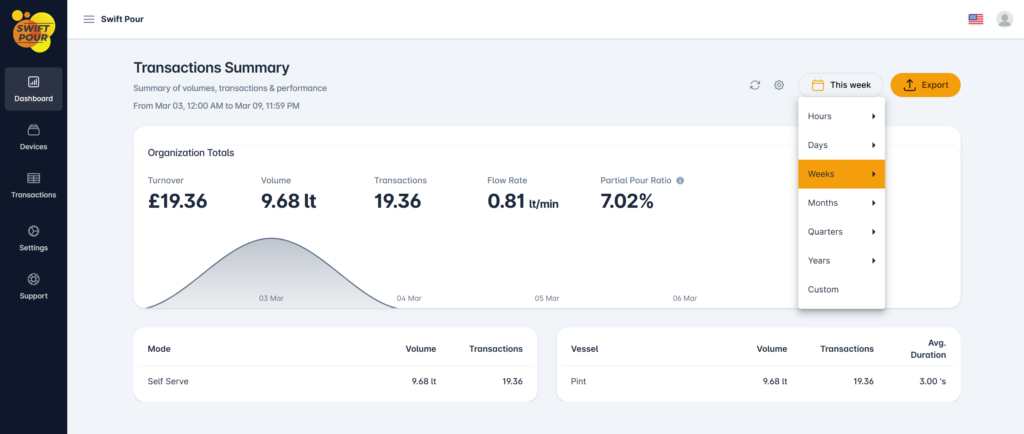Image resolution: width=1024 pixels, height=434 pixels.
Task: Click the orange Export button
Action: pyautogui.click(x=925, y=85)
